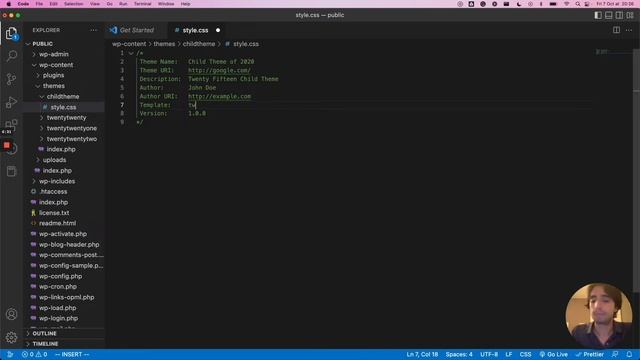This screenshot has height=360, width=640.
Task: Open the Explorer view icon
Action: click(x=11, y=33)
